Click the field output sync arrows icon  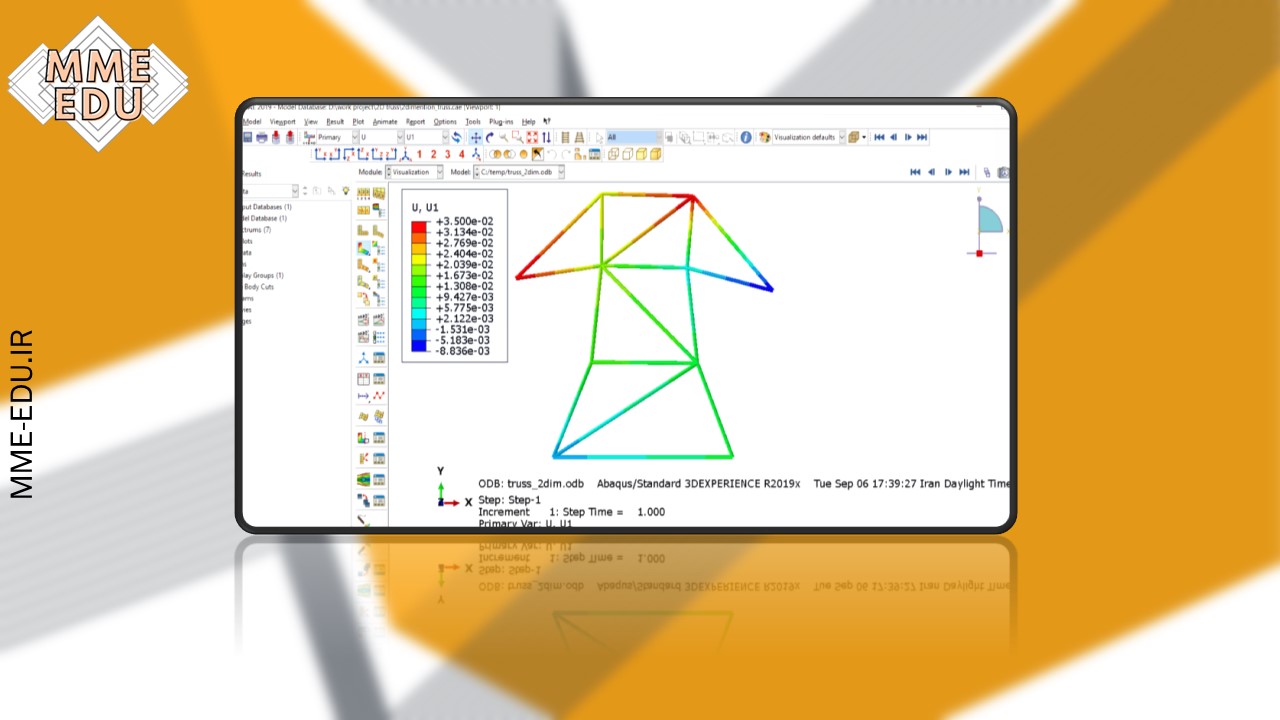pyautogui.click(x=456, y=137)
